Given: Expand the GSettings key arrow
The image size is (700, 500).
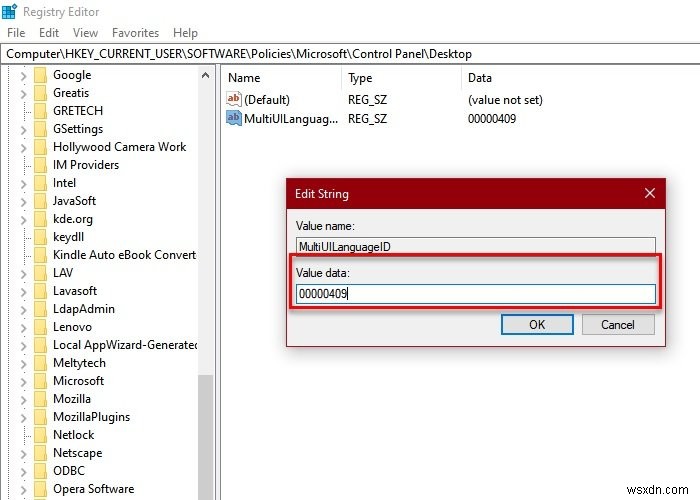Looking at the screenshot, I should [x=24, y=130].
